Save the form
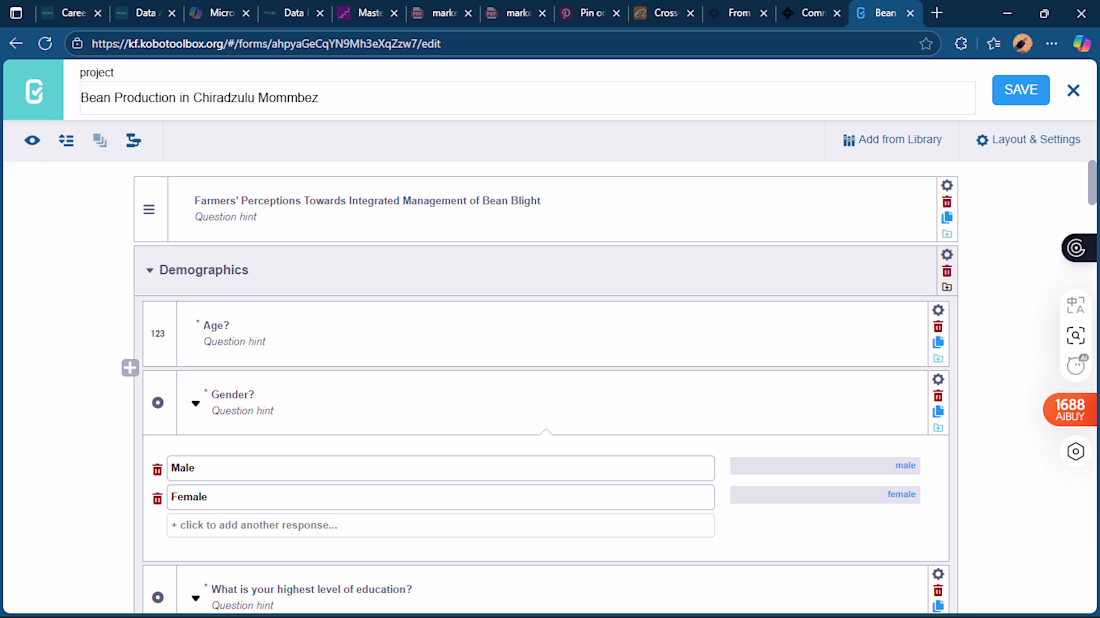 (x=1020, y=90)
